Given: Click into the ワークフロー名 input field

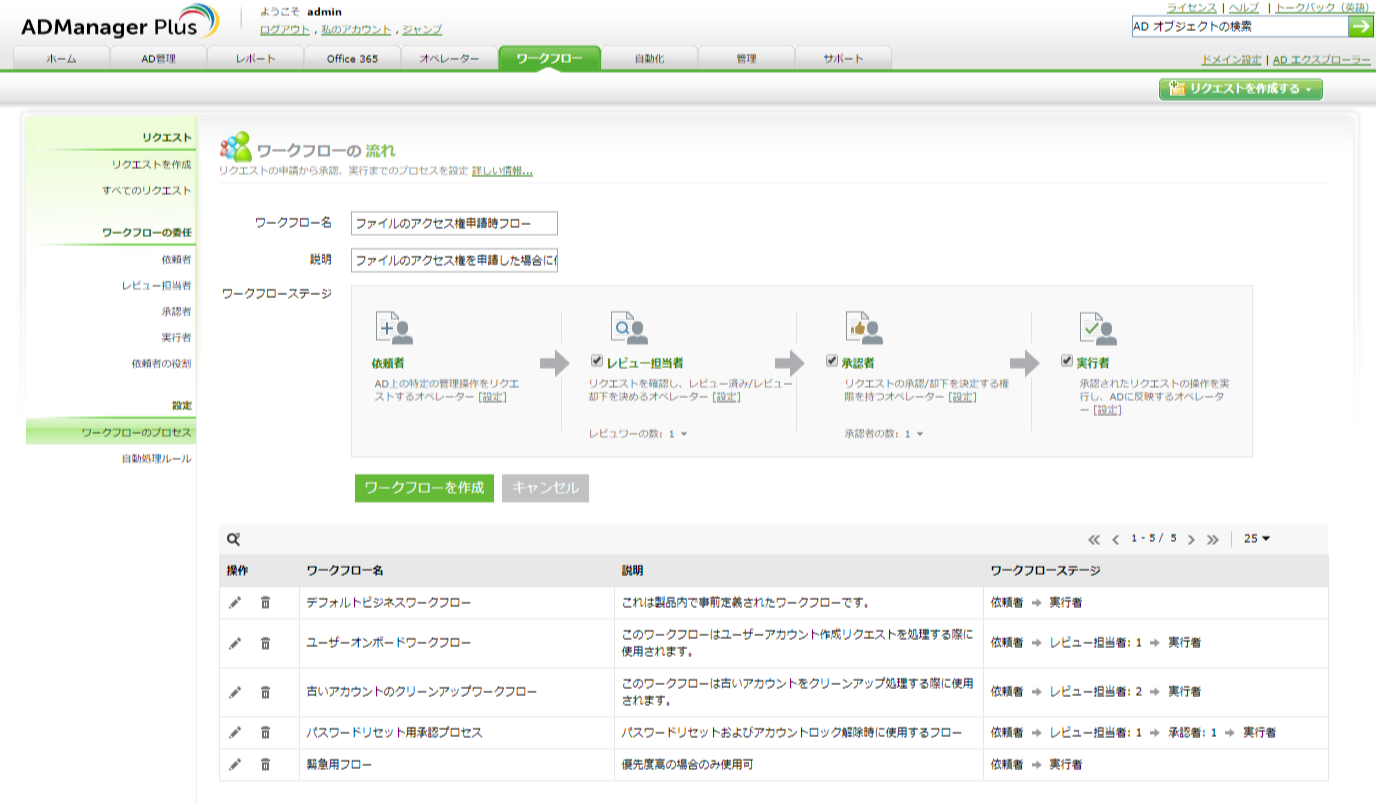Looking at the screenshot, I should (454, 223).
